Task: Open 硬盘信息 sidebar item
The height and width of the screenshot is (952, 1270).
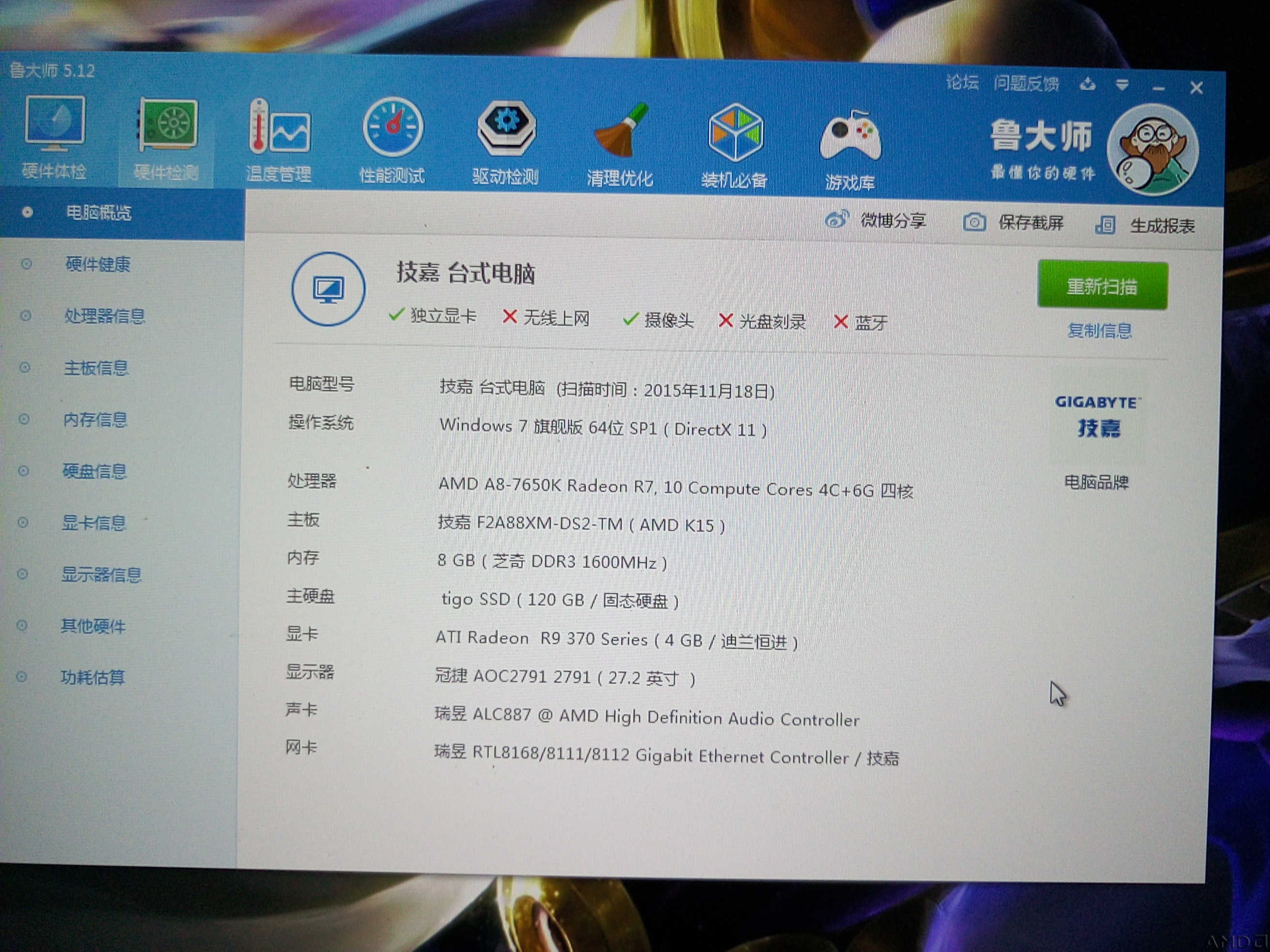Action: coord(94,472)
